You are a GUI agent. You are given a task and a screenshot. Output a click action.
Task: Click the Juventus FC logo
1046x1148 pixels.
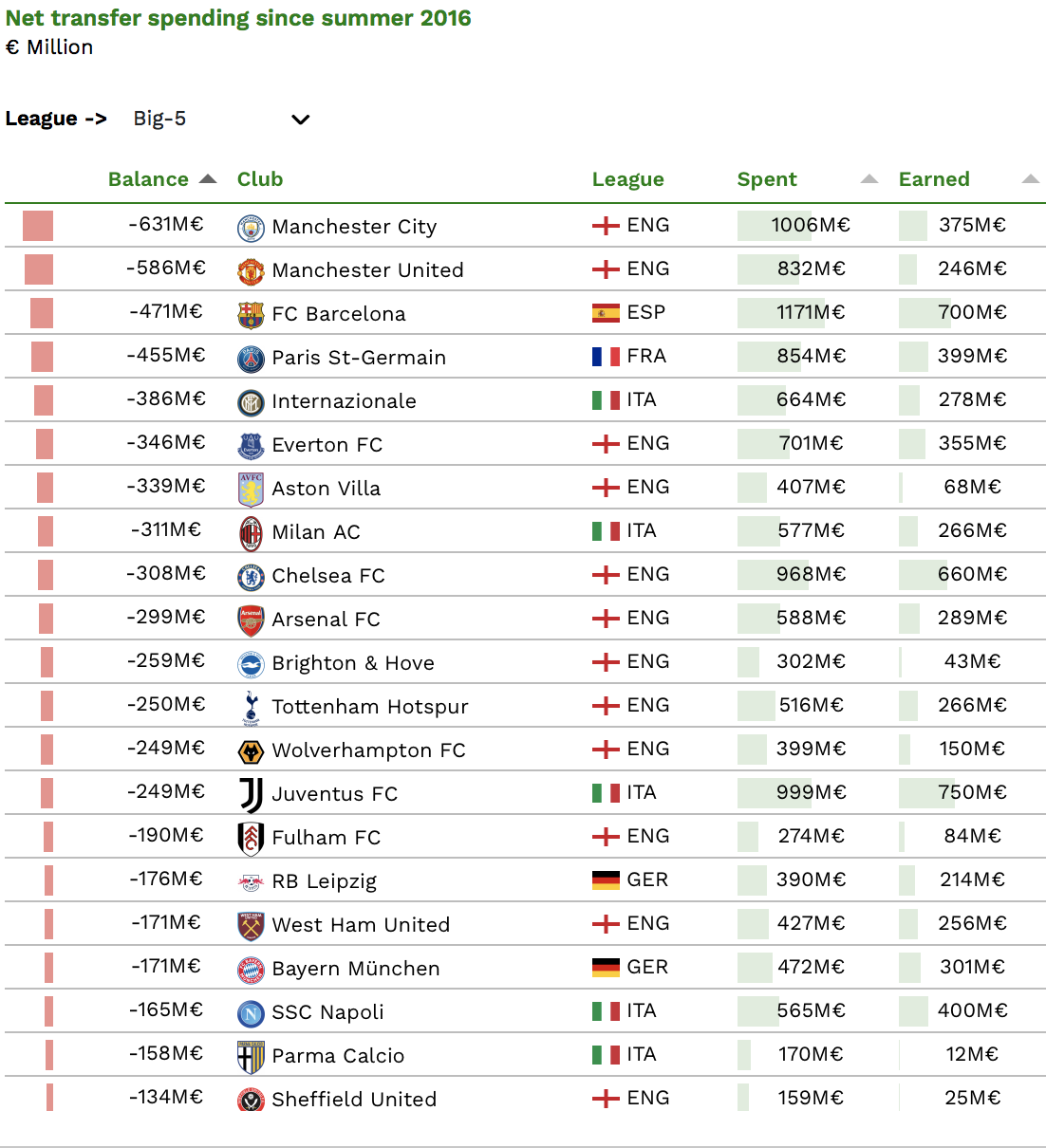coord(251,795)
